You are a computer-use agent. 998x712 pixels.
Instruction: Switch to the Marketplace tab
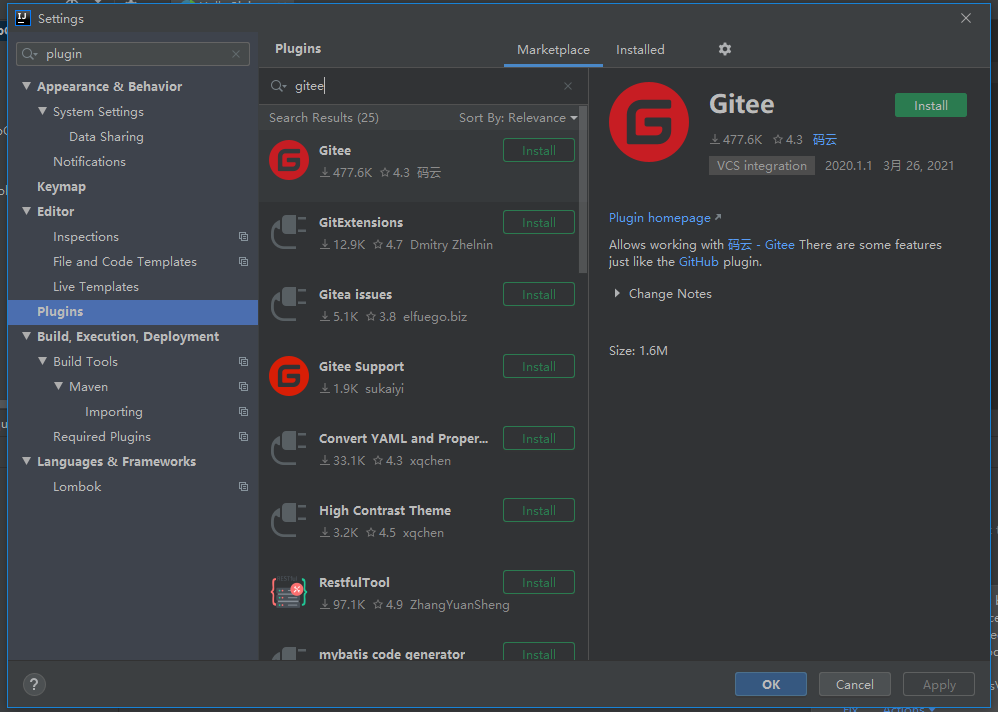pos(553,50)
